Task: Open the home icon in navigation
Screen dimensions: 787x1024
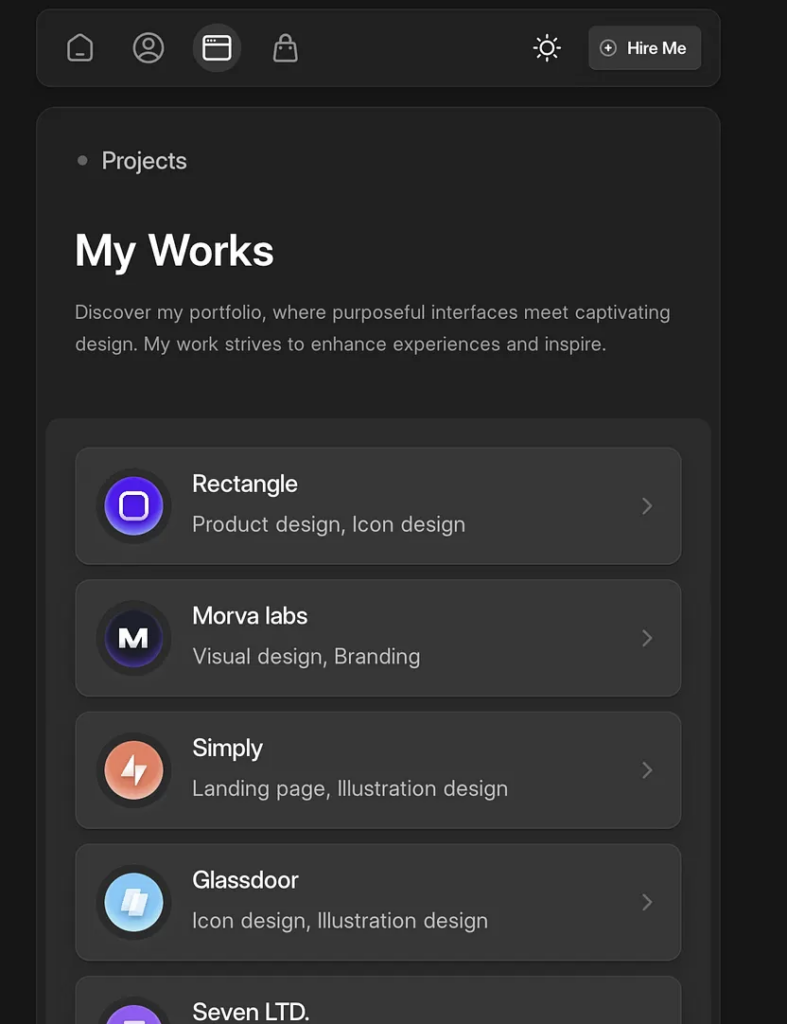Action: click(x=80, y=48)
